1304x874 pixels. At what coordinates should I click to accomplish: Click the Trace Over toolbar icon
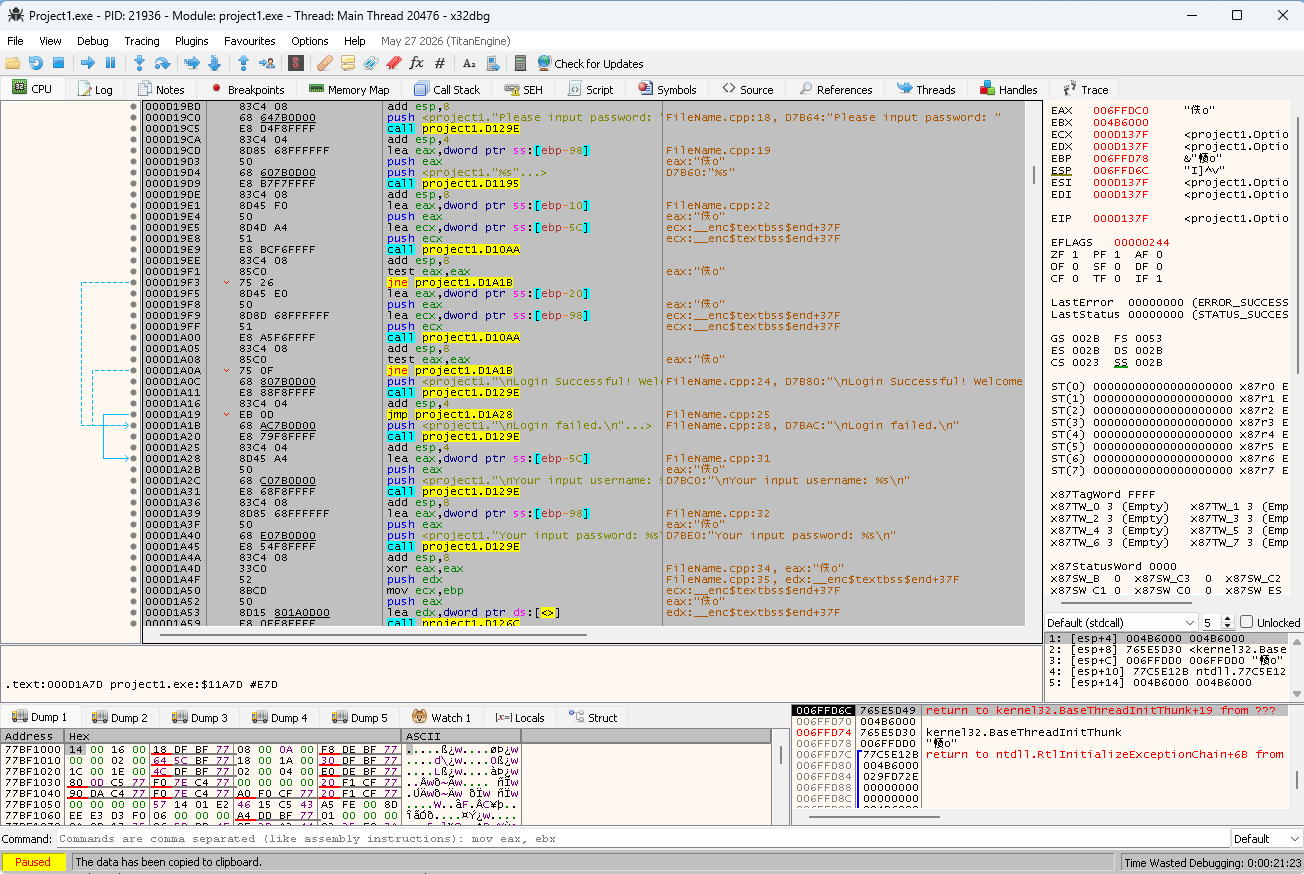click(214, 63)
